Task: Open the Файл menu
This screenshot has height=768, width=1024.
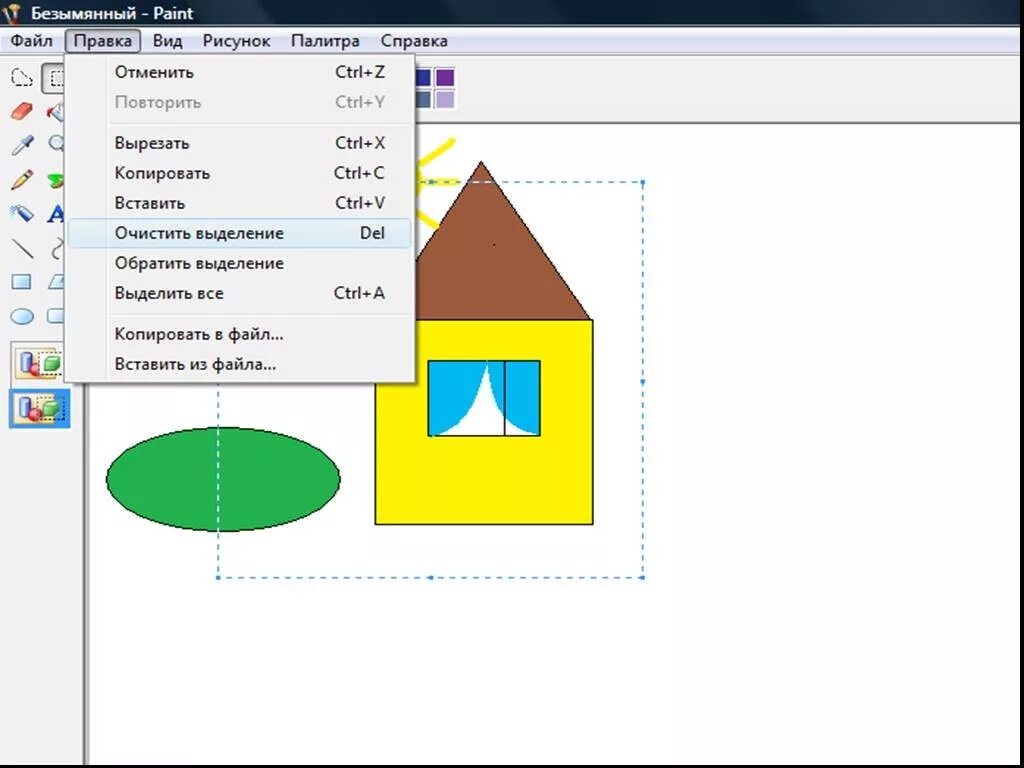Action: click(31, 40)
